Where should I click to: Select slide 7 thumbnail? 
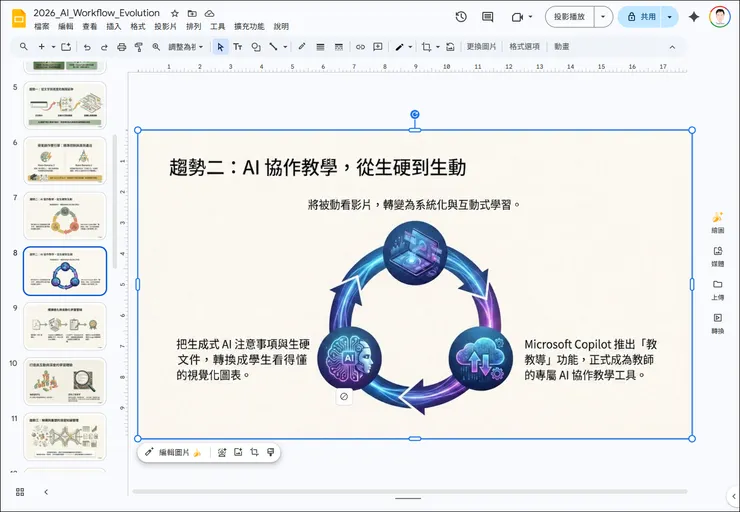65,216
